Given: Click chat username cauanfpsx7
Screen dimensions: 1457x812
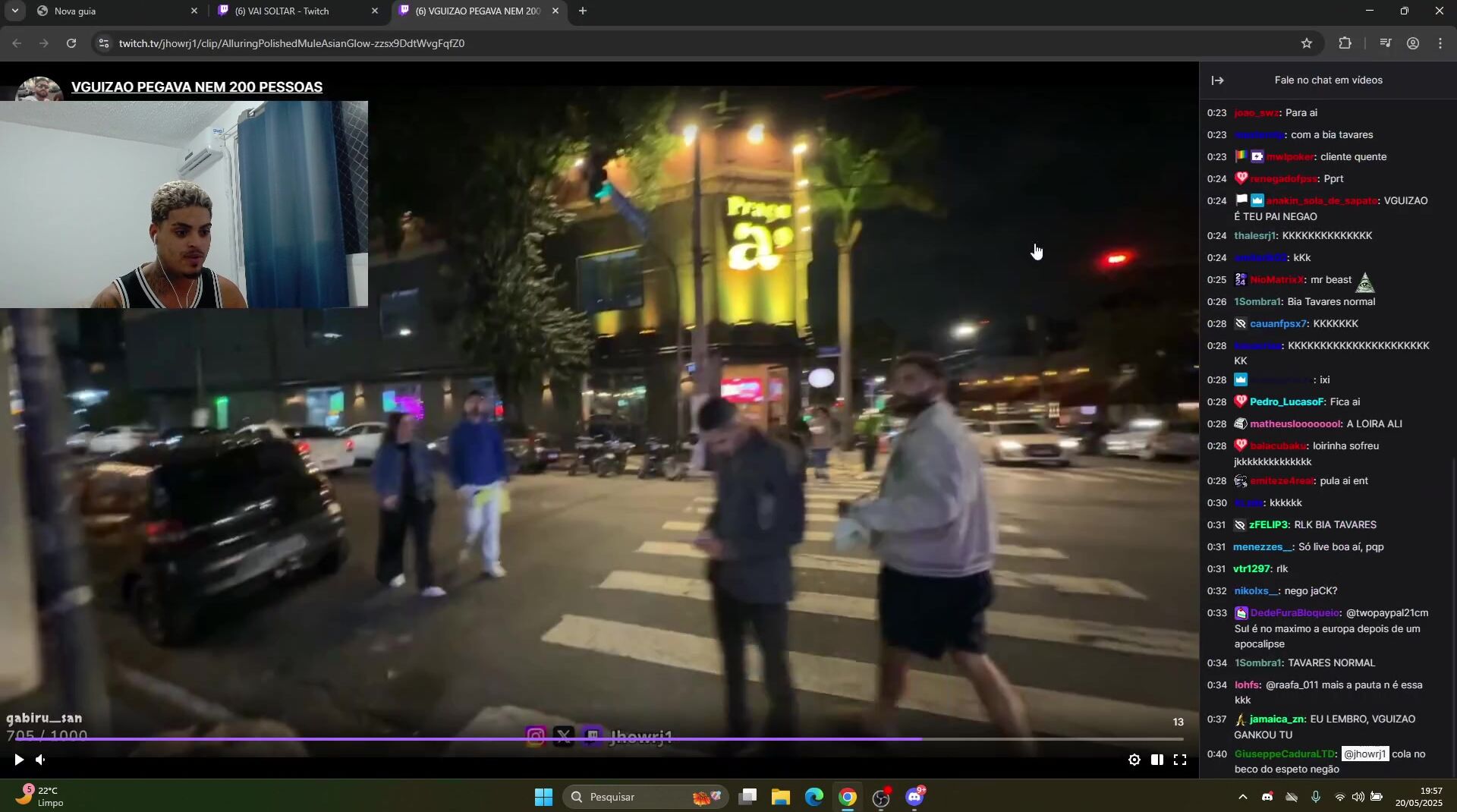Looking at the screenshot, I should pyautogui.click(x=1278, y=324).
